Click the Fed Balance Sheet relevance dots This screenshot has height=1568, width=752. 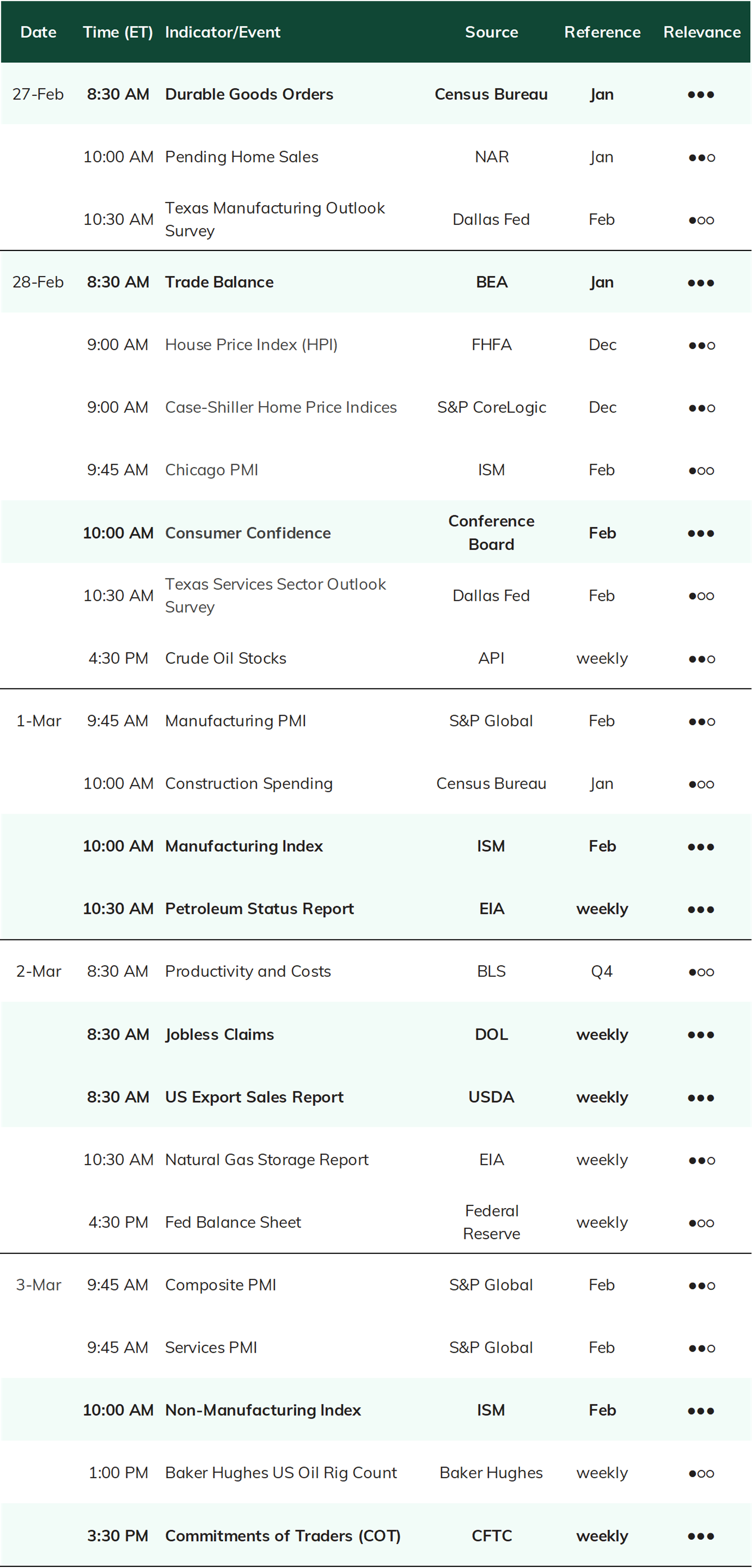(701, 1223)
